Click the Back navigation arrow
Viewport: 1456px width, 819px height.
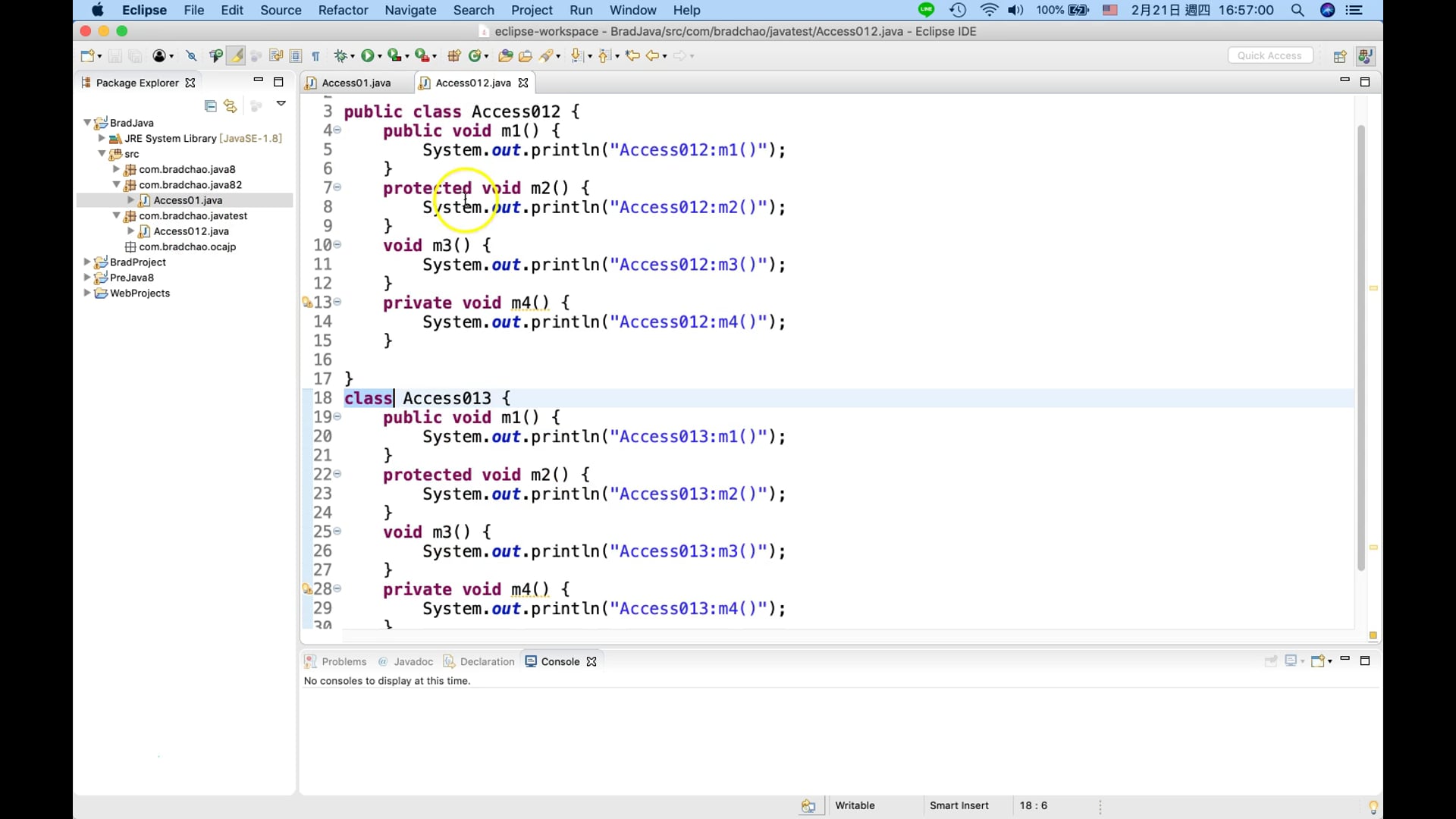[x=652, y=55]
